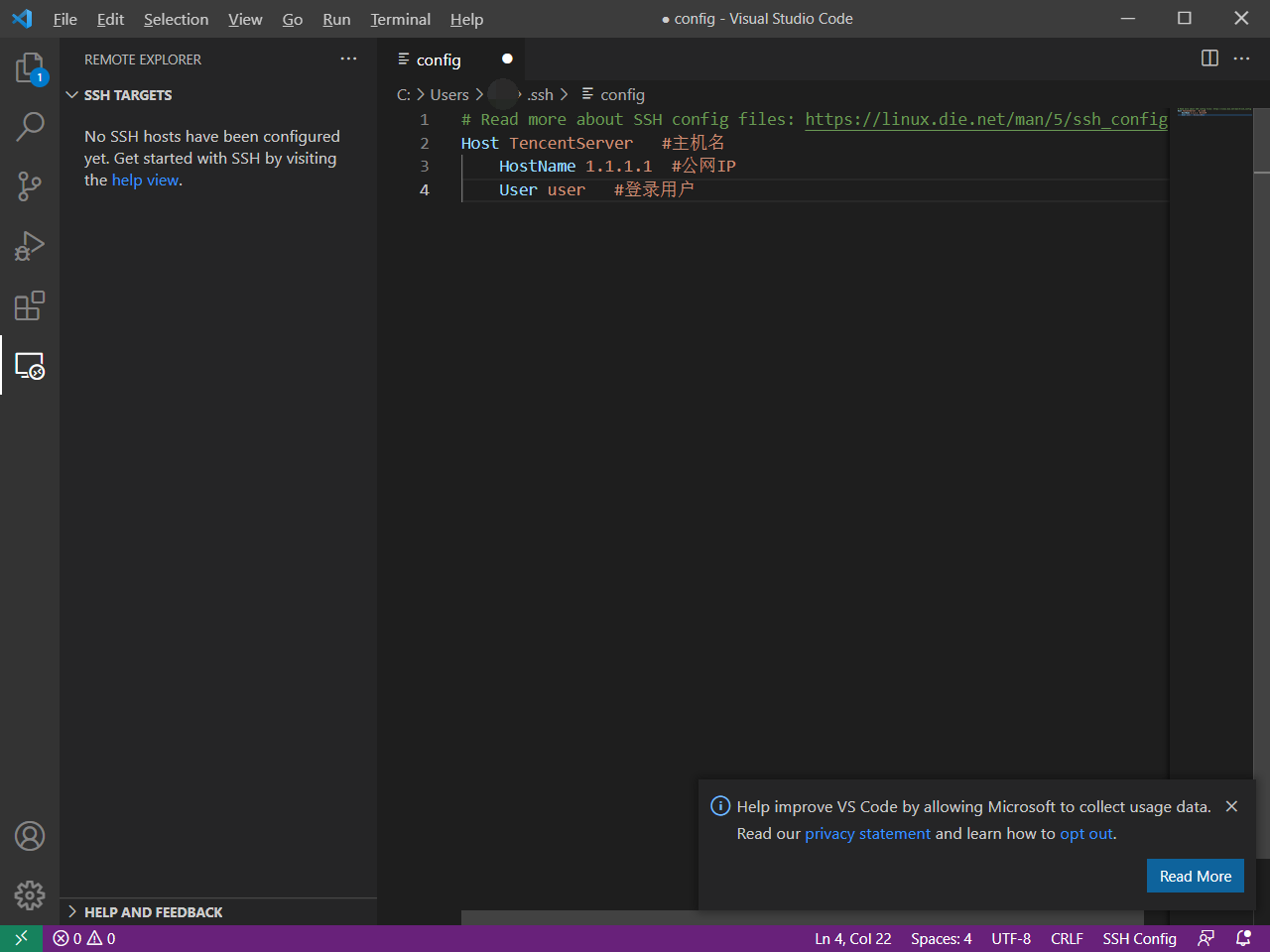Click the User user line text
Viewport: 1270px width, 952px height.
[542, 189]
